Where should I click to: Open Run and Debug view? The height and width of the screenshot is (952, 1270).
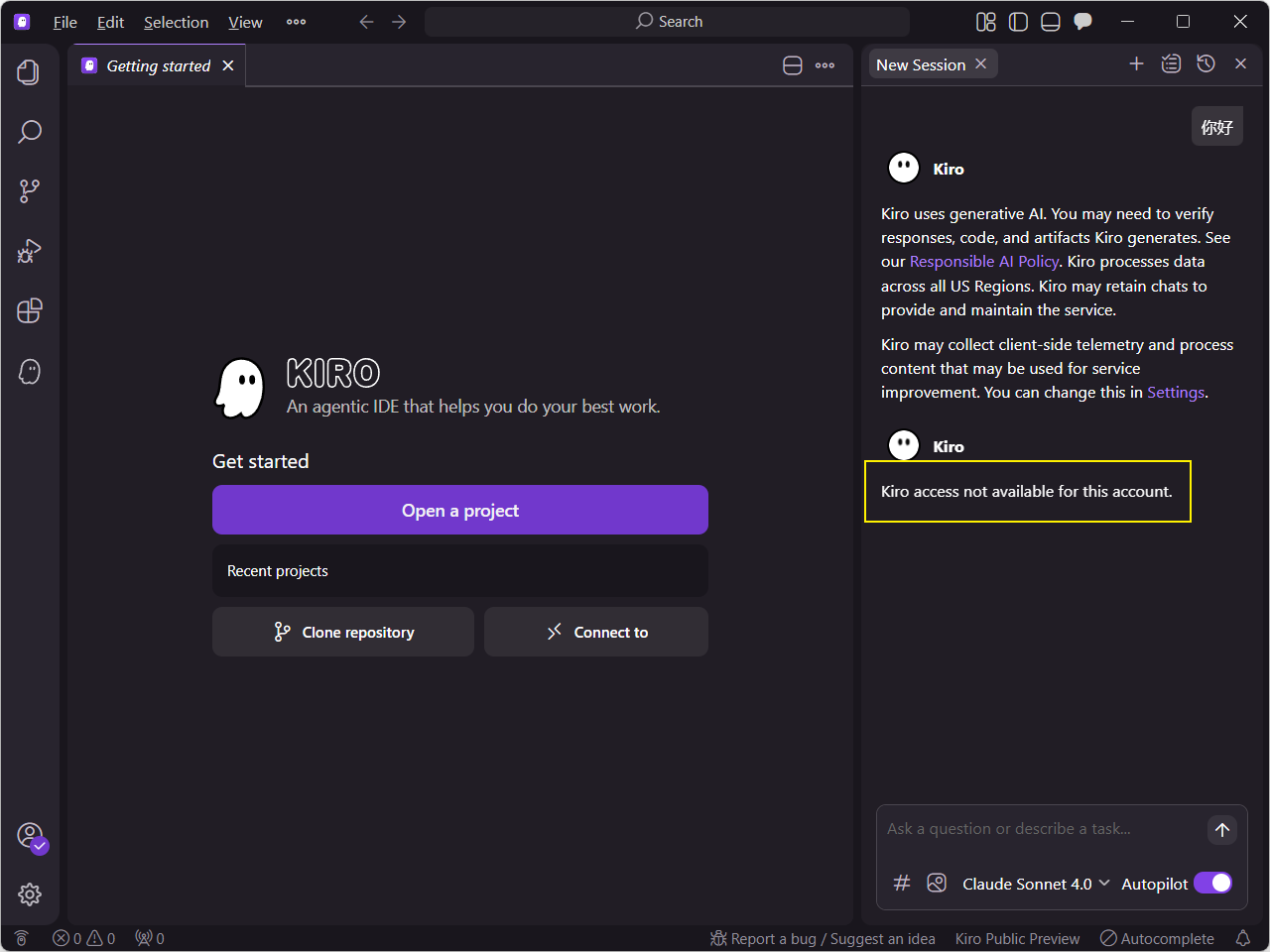point(29,251)
